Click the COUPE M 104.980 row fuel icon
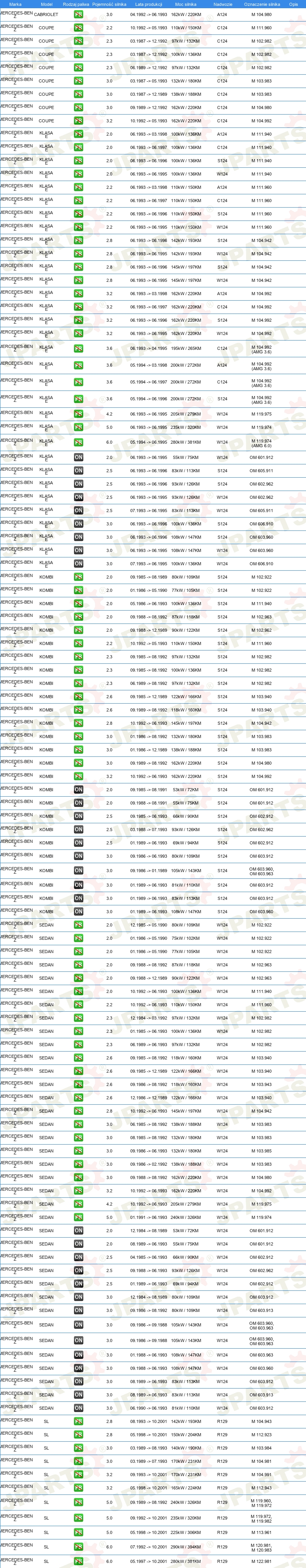 [x=79, y=108]
